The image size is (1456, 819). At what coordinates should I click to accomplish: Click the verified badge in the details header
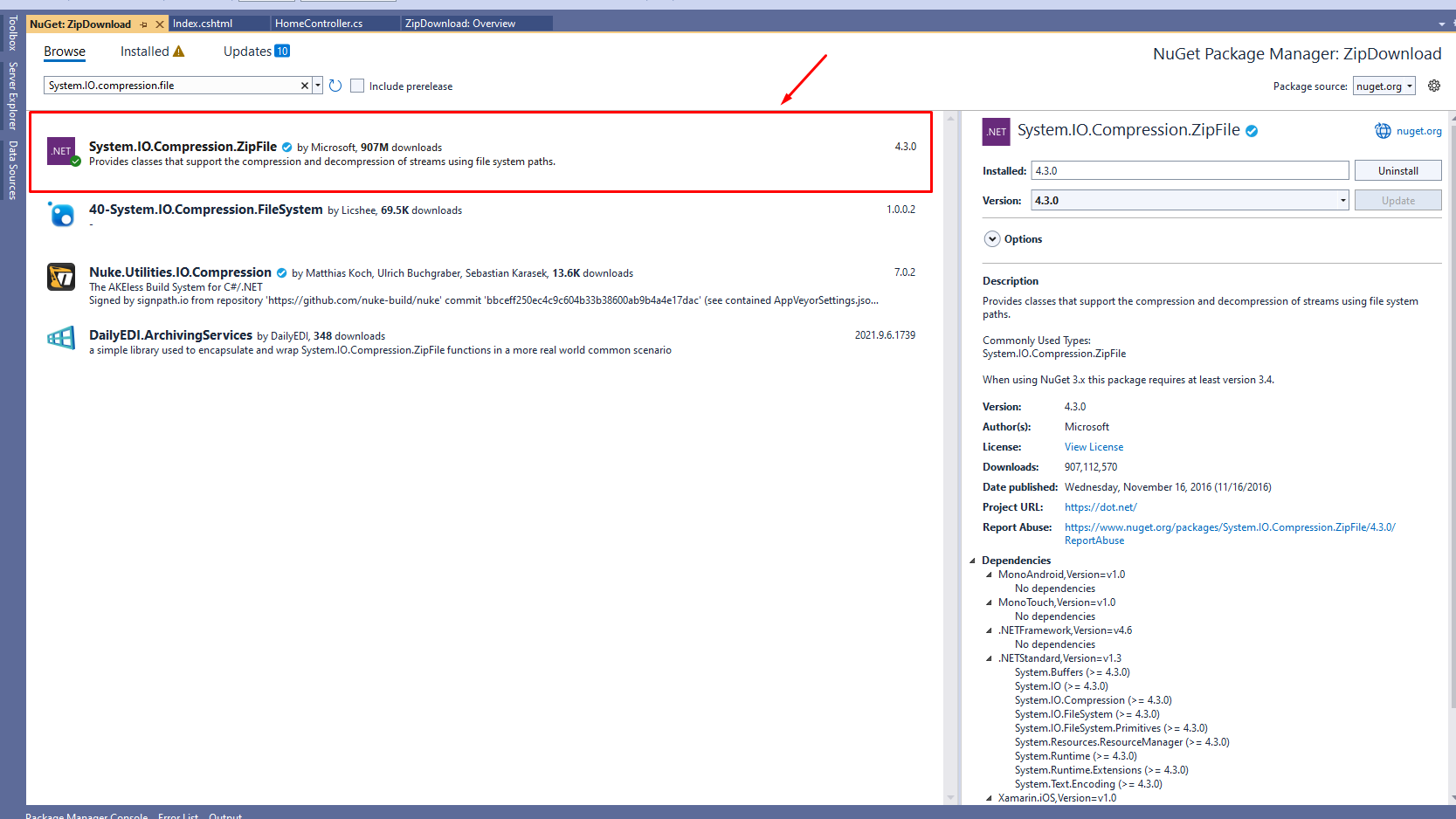click(1252, 131)
